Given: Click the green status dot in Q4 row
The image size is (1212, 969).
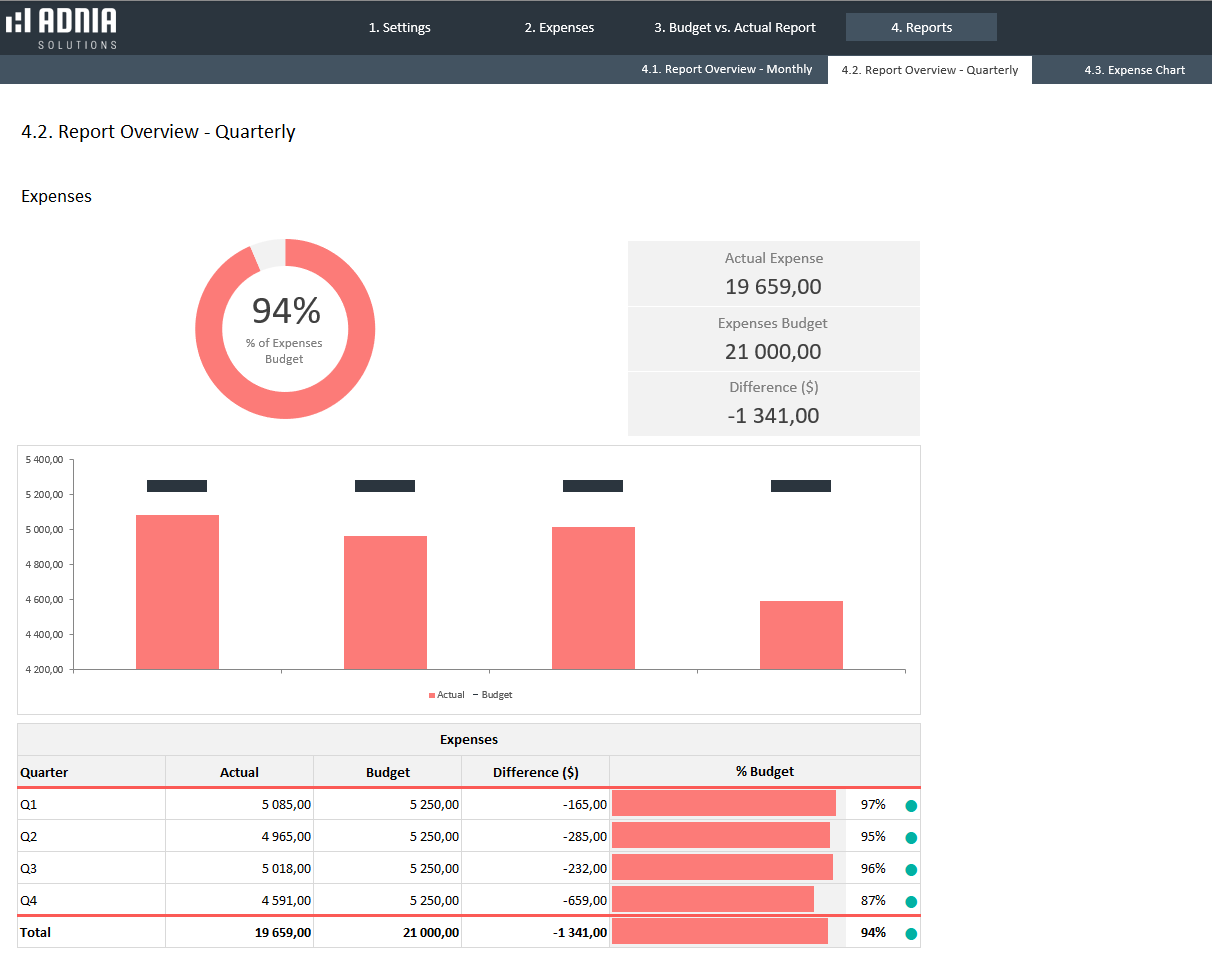Looking at the screenshot, I should (911, 901).
